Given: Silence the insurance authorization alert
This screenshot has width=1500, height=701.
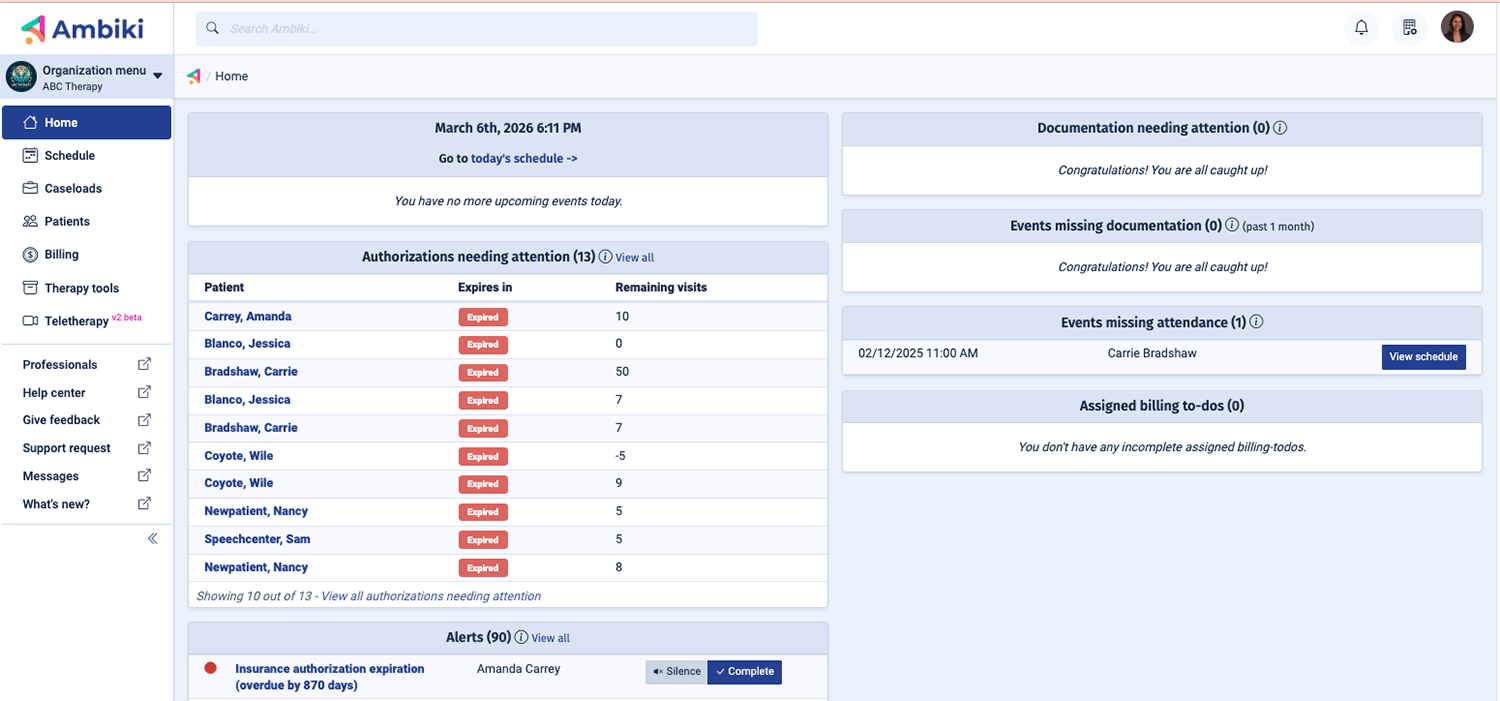Looking at the screenshot, I should (676, 672).
